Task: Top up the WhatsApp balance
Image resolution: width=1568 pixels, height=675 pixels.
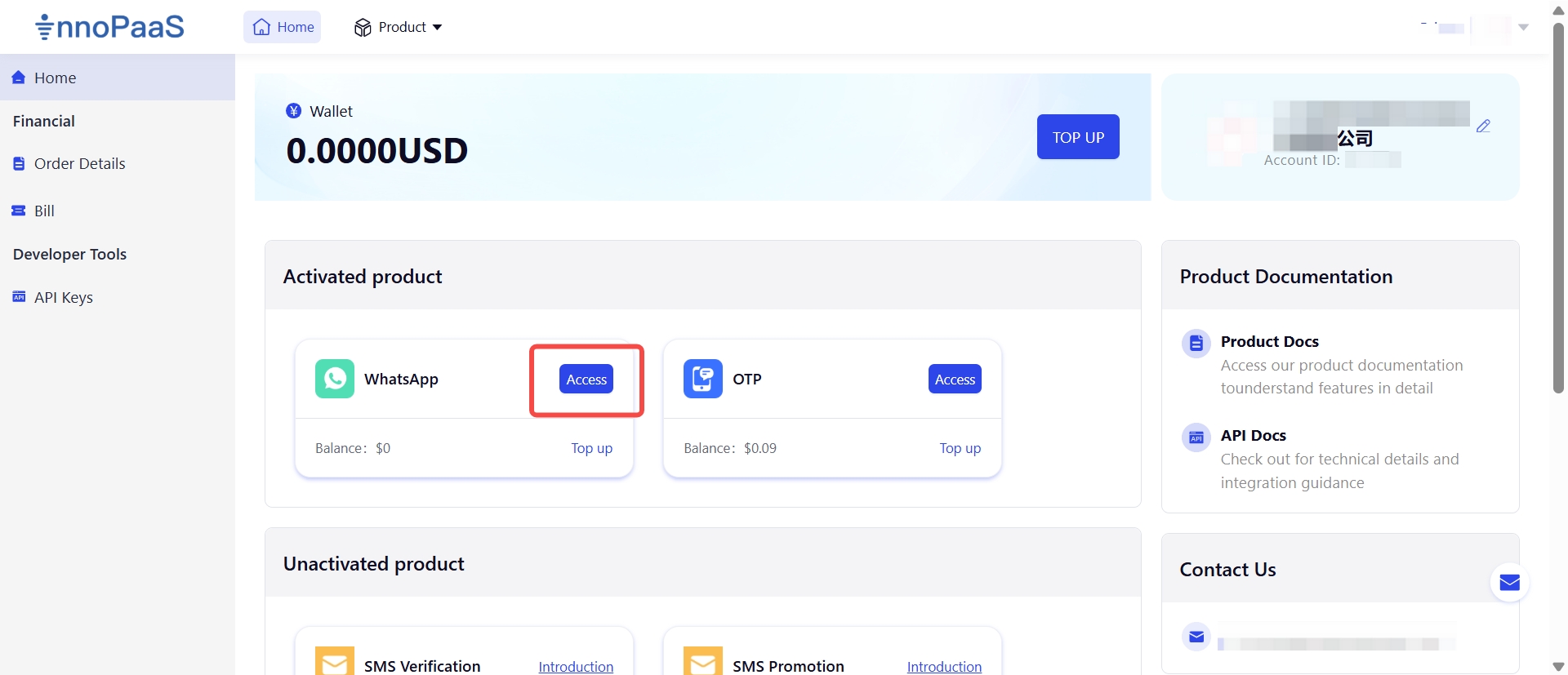Action: pyautogui.click(x=592, y=448)
